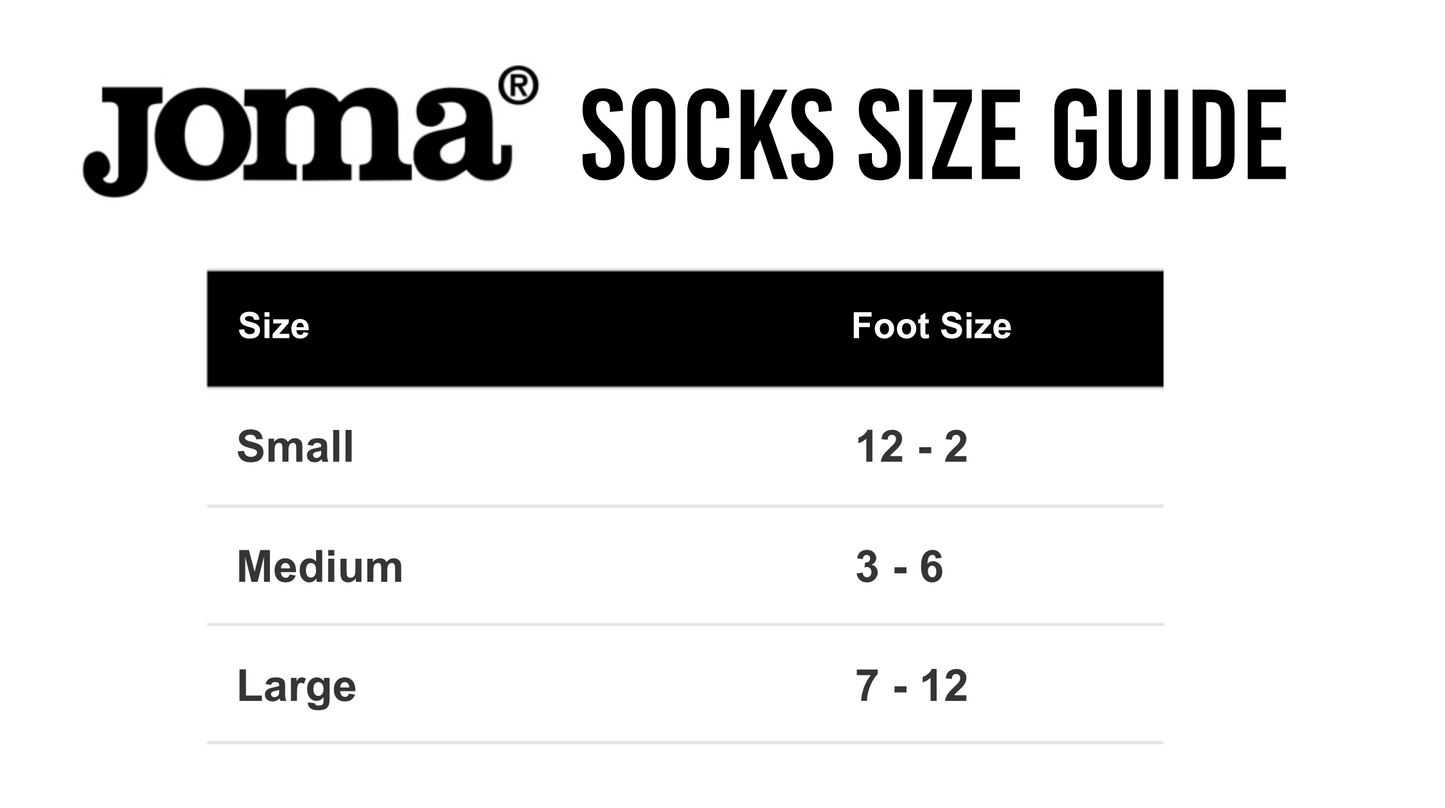
Task: Click the divider line below the Large row
Action: (685, 743)
